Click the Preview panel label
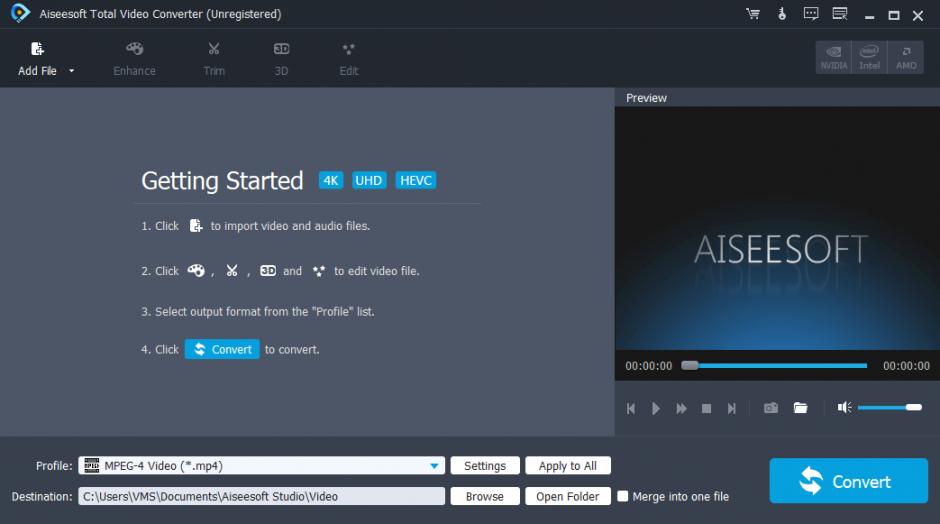 coord(646,98)
